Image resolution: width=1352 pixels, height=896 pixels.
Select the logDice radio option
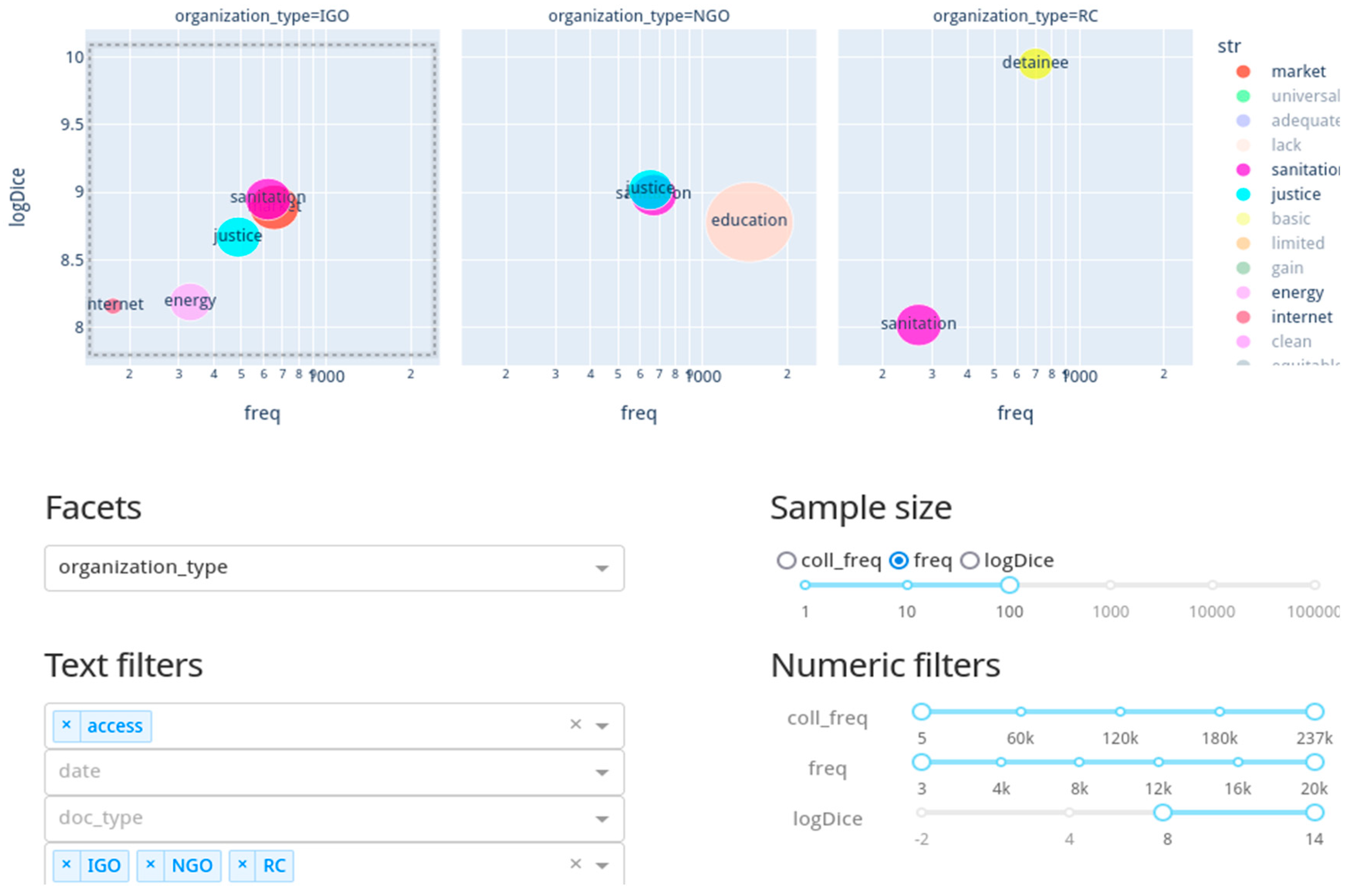[x=970, y=560]
